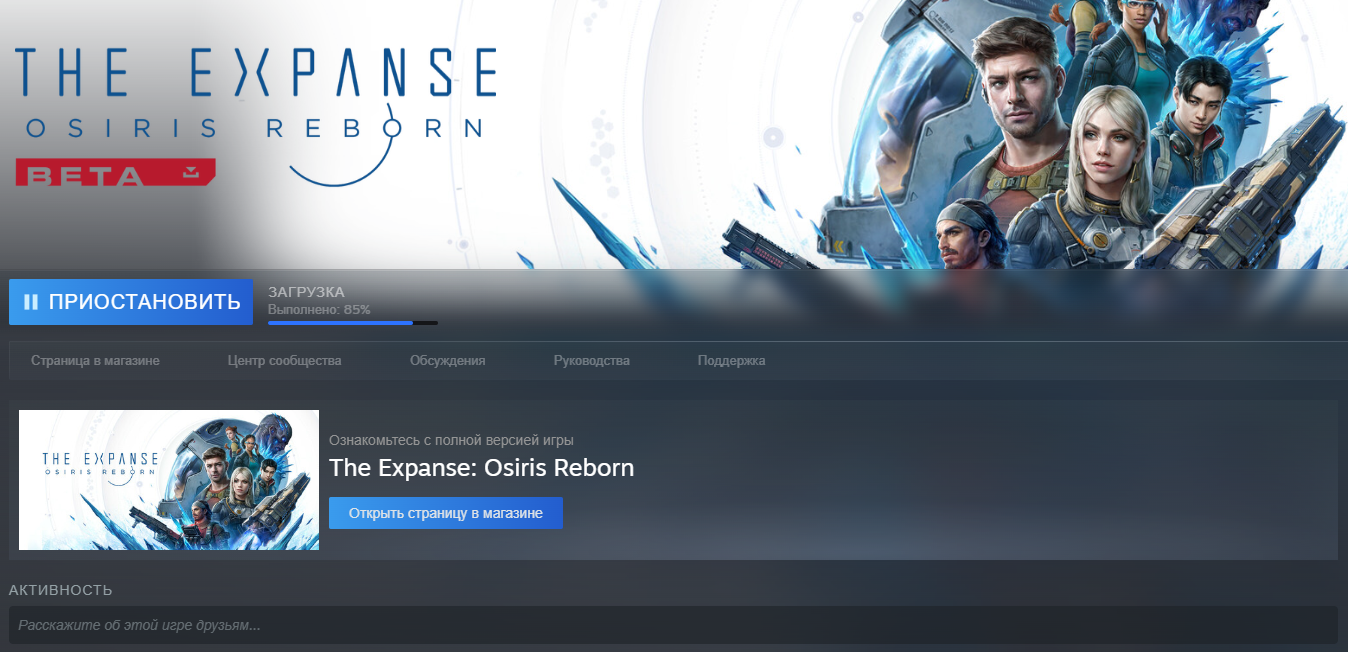
Task: Click the ЗАГРУЗКА status label
Action: (306, 292)
